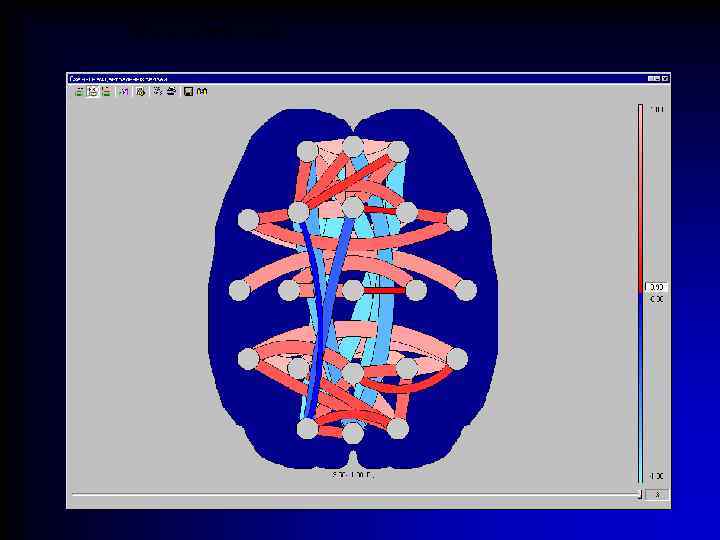Screen dimensions: 720x540
Task: Click the purple arrow toolbar icon
Action: coord(124,91)
